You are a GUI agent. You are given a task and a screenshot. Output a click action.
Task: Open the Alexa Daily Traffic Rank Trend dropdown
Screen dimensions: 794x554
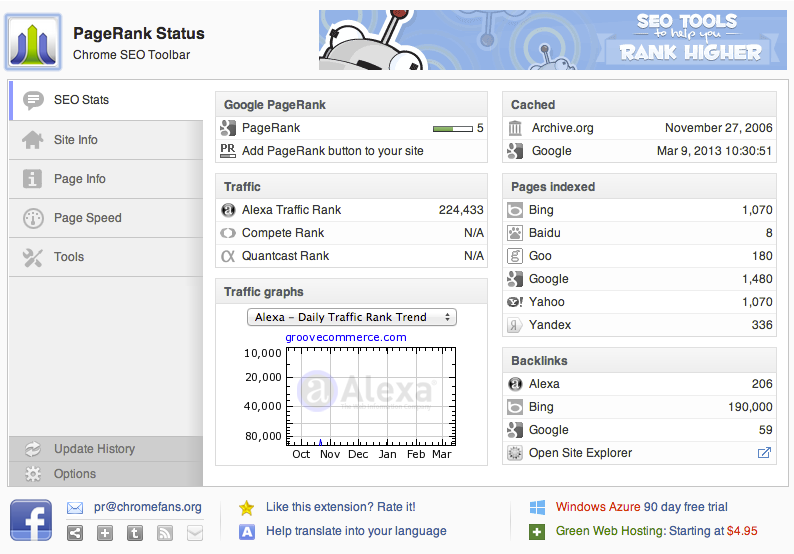tap(352, 317)
